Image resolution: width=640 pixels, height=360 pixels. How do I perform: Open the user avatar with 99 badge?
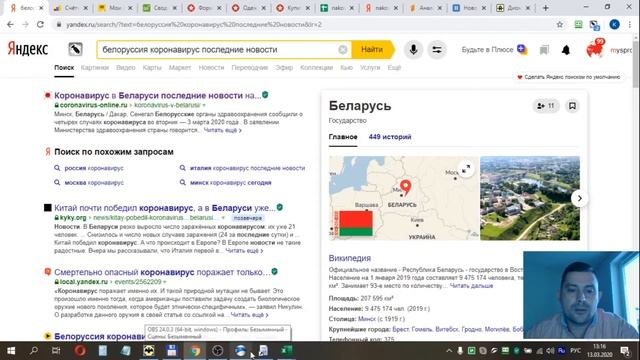[x=595, y=49]
